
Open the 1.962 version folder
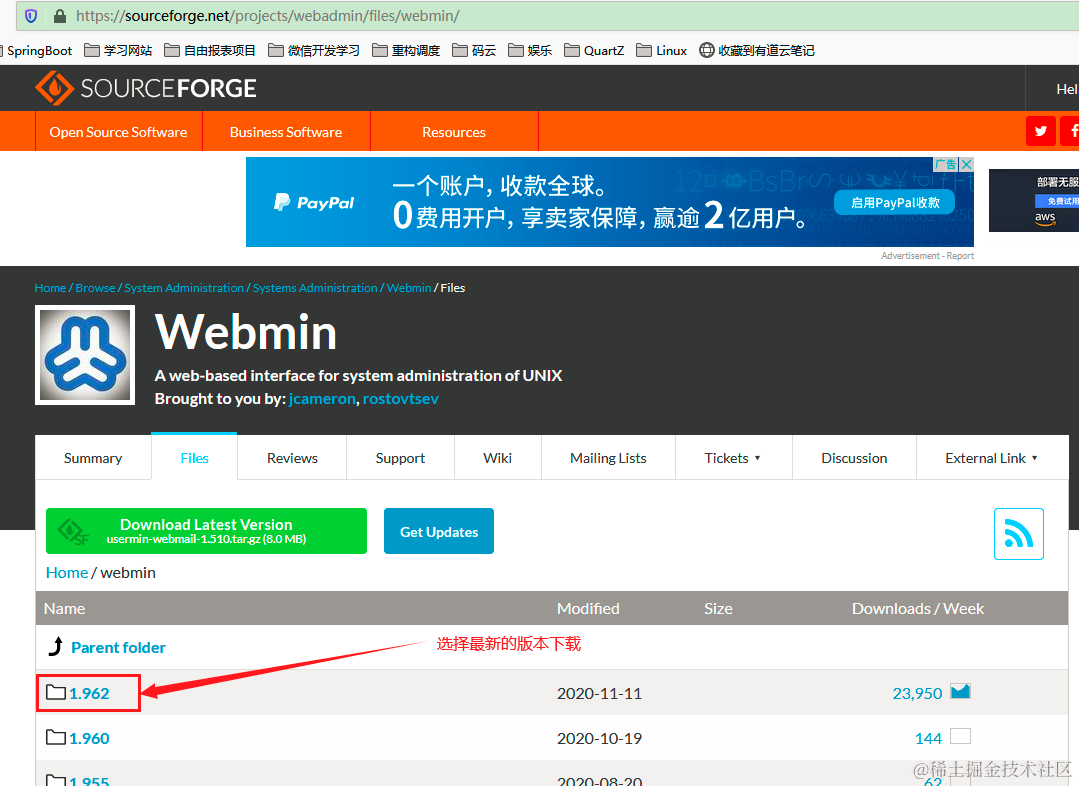(89, 693)
